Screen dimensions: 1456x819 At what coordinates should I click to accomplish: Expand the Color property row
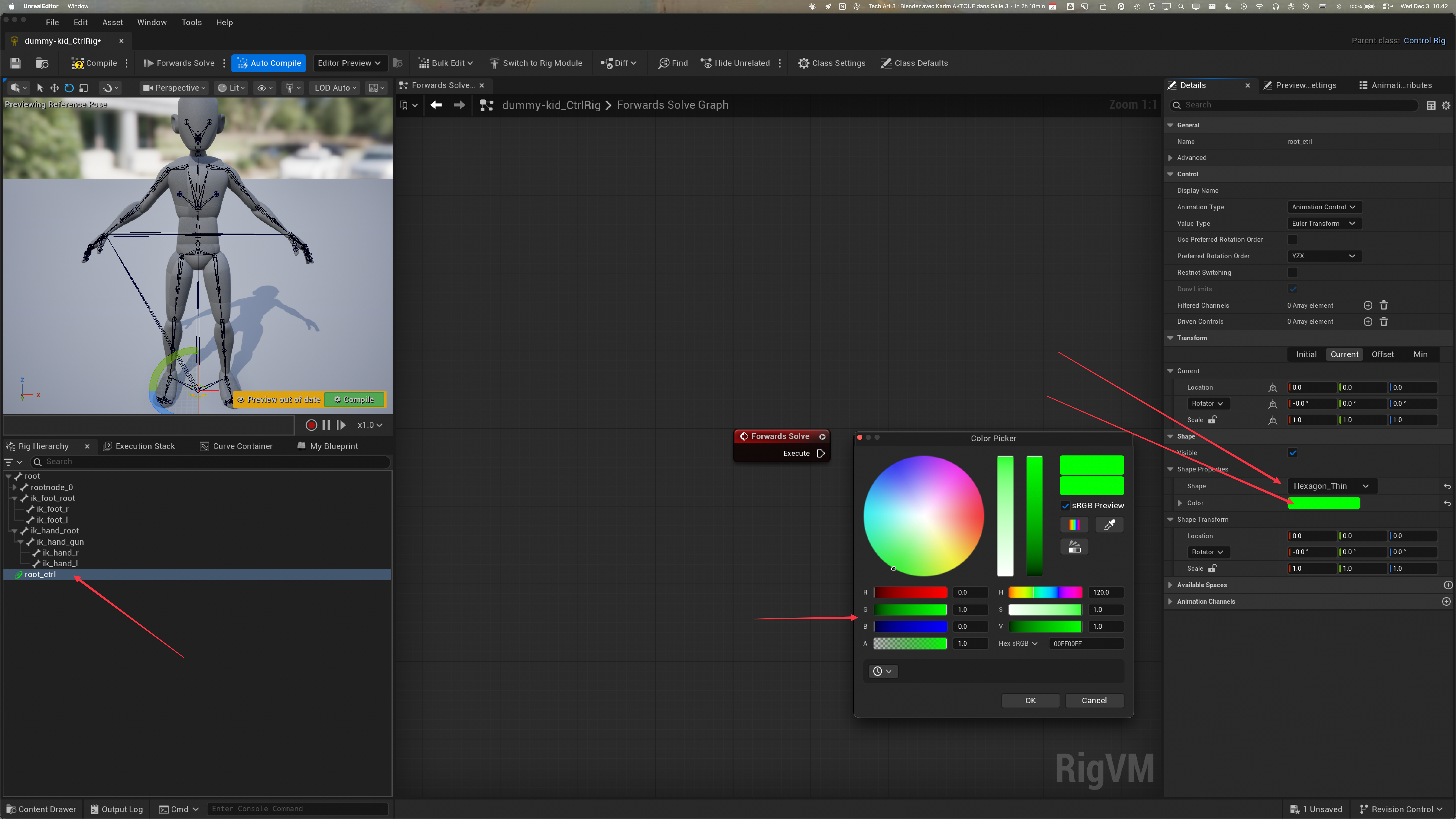pos(1180,503)
